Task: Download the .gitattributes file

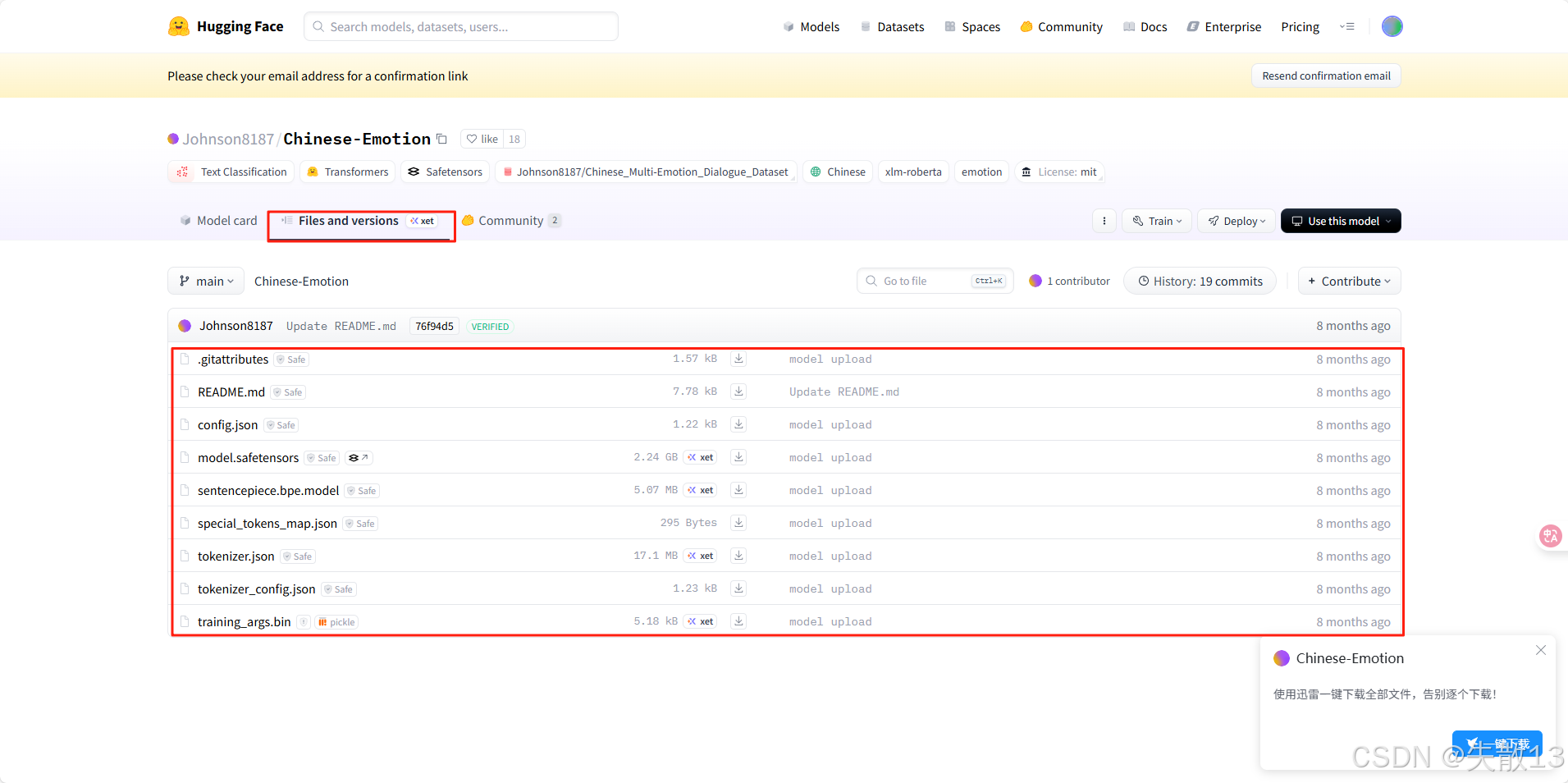Action: (x=738, y=359)
